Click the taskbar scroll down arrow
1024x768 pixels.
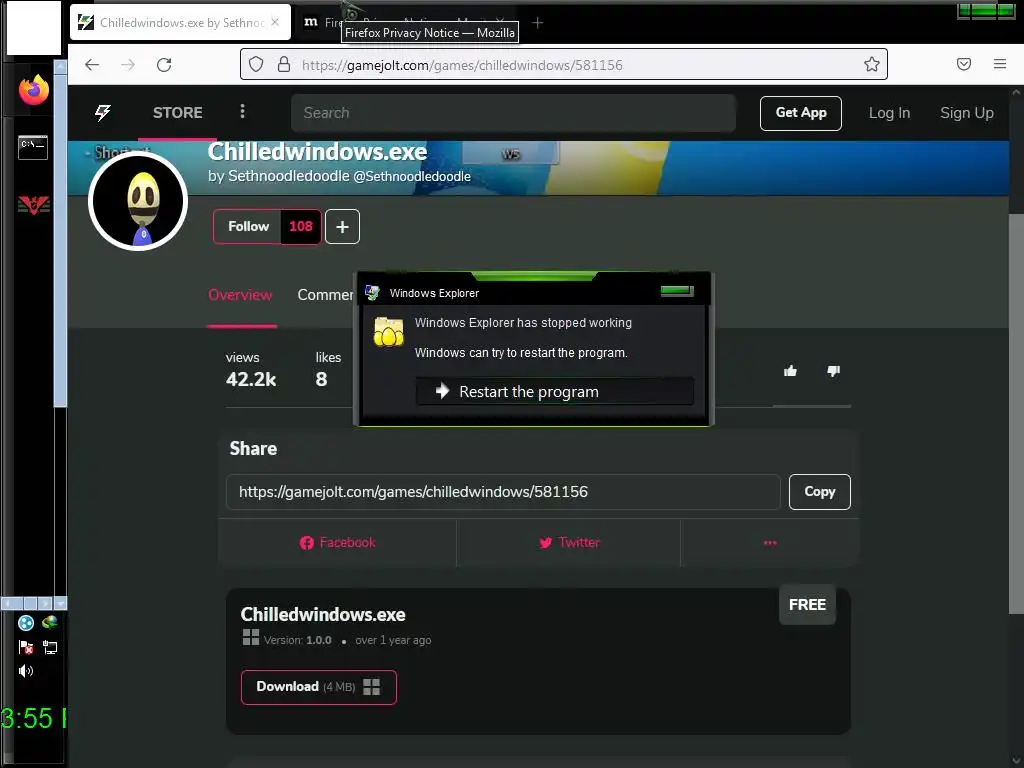[60, 603]
